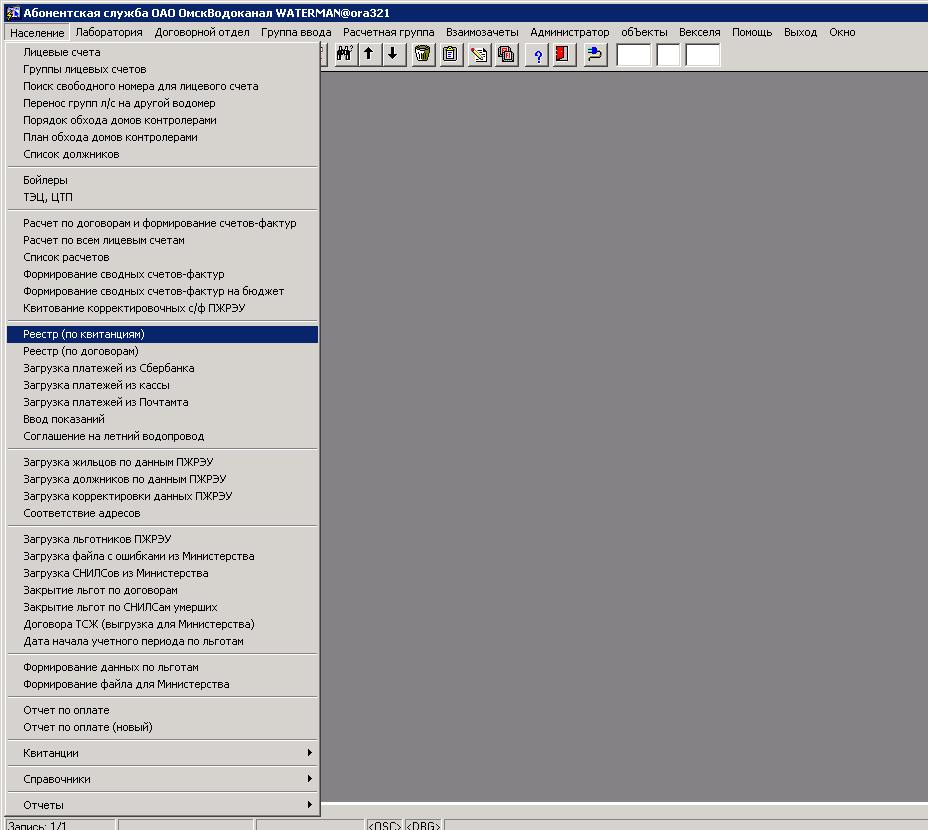The width and height of the screenshot is (928, 830).
Task: Click the clipboard icon in toolbar
Action: tap(451, 54)
